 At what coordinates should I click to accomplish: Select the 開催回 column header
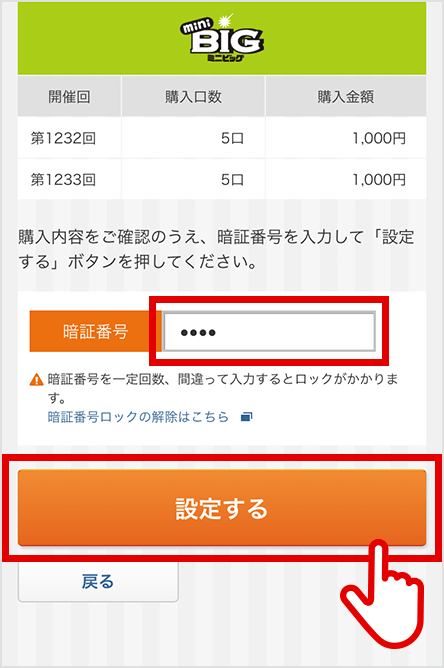coord(69,97)
